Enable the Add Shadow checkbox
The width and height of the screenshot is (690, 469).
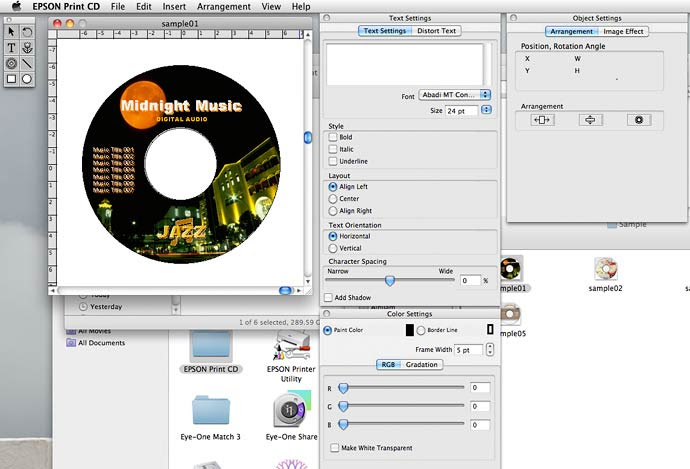(328, 297)
